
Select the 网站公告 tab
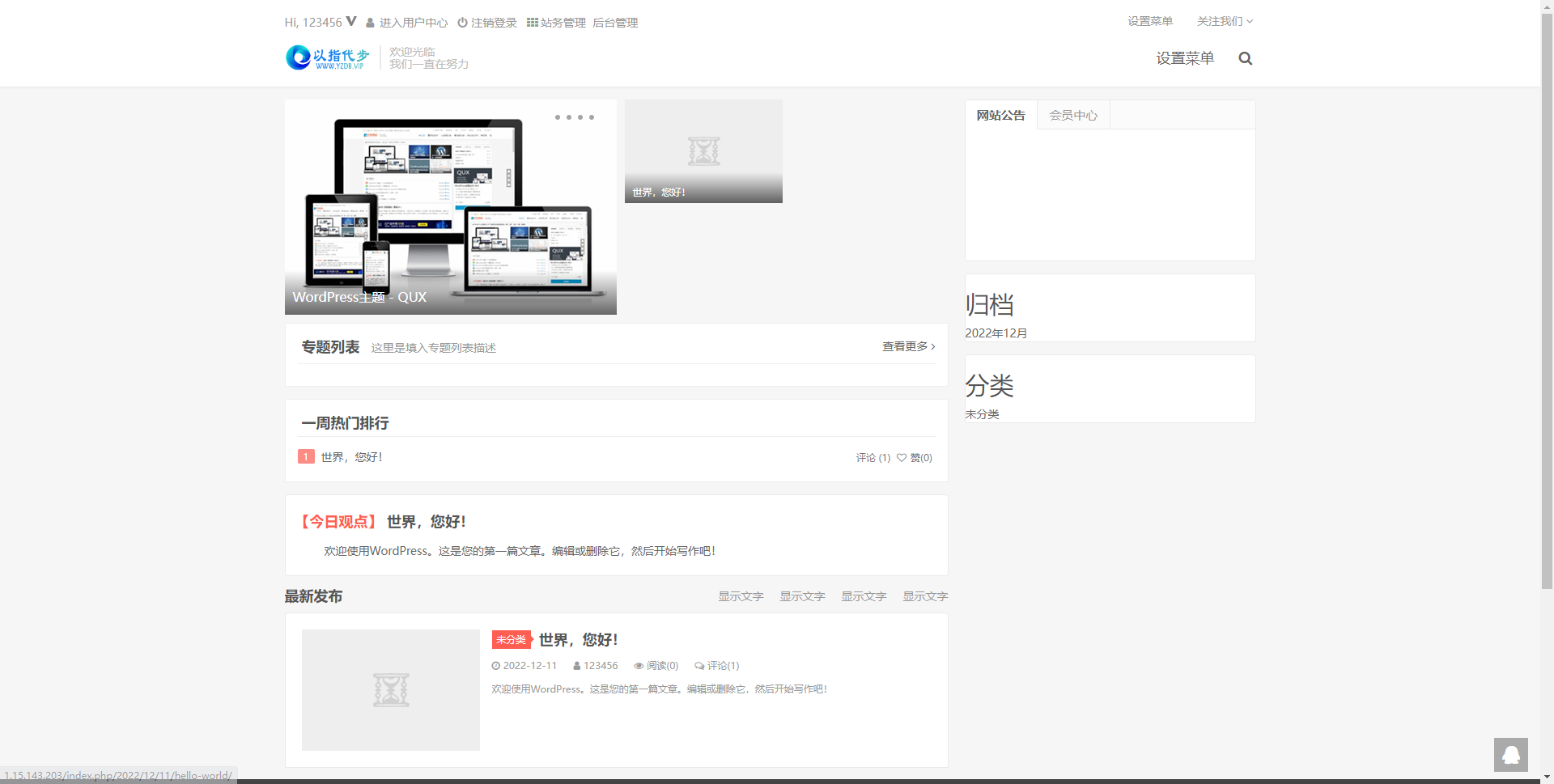(1000, 115)
